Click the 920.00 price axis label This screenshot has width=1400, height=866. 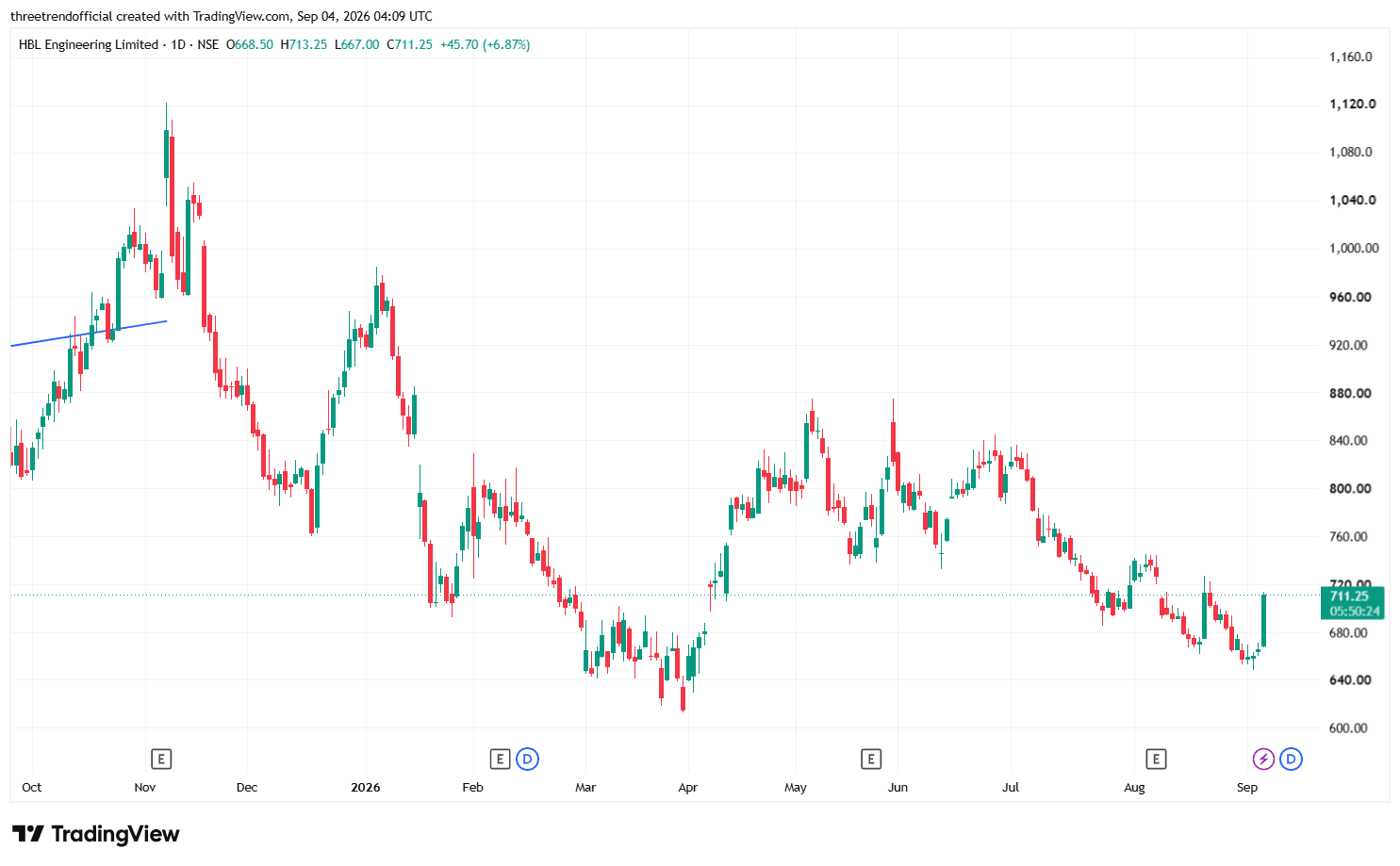[x=1348, y=345]
